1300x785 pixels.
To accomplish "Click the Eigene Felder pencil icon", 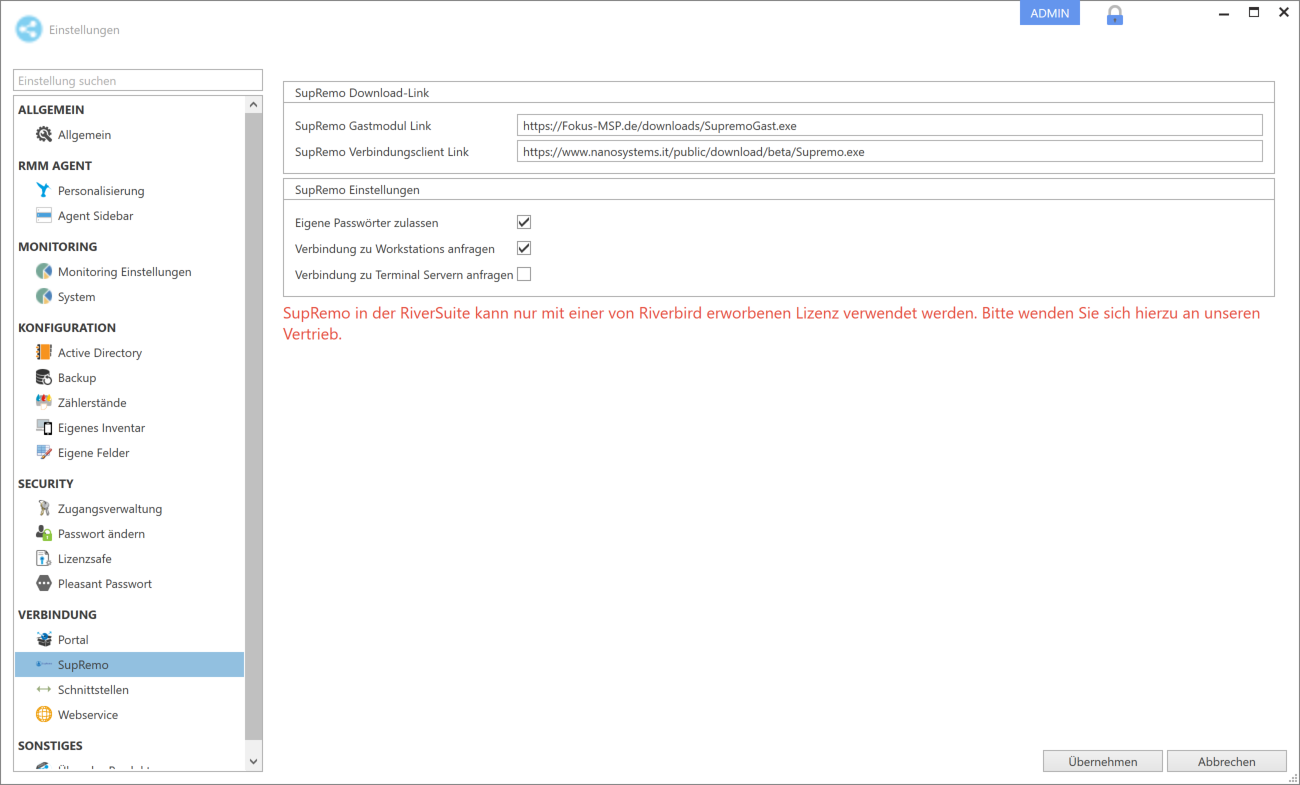I will tap(44, 452).
